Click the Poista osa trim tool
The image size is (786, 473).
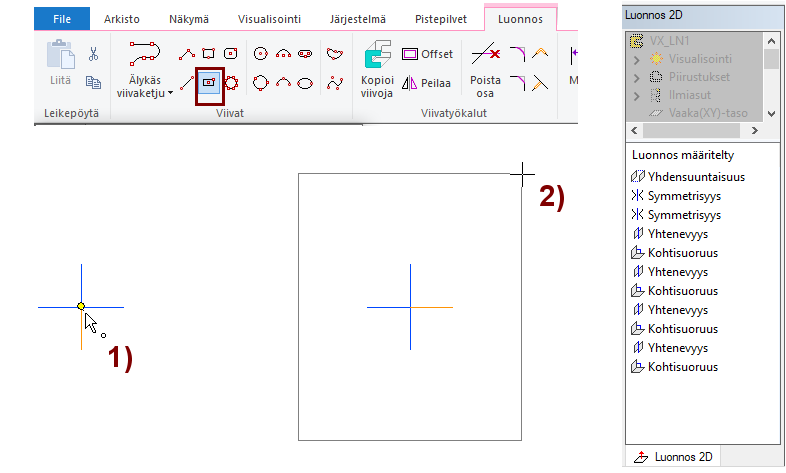(486, 67)
